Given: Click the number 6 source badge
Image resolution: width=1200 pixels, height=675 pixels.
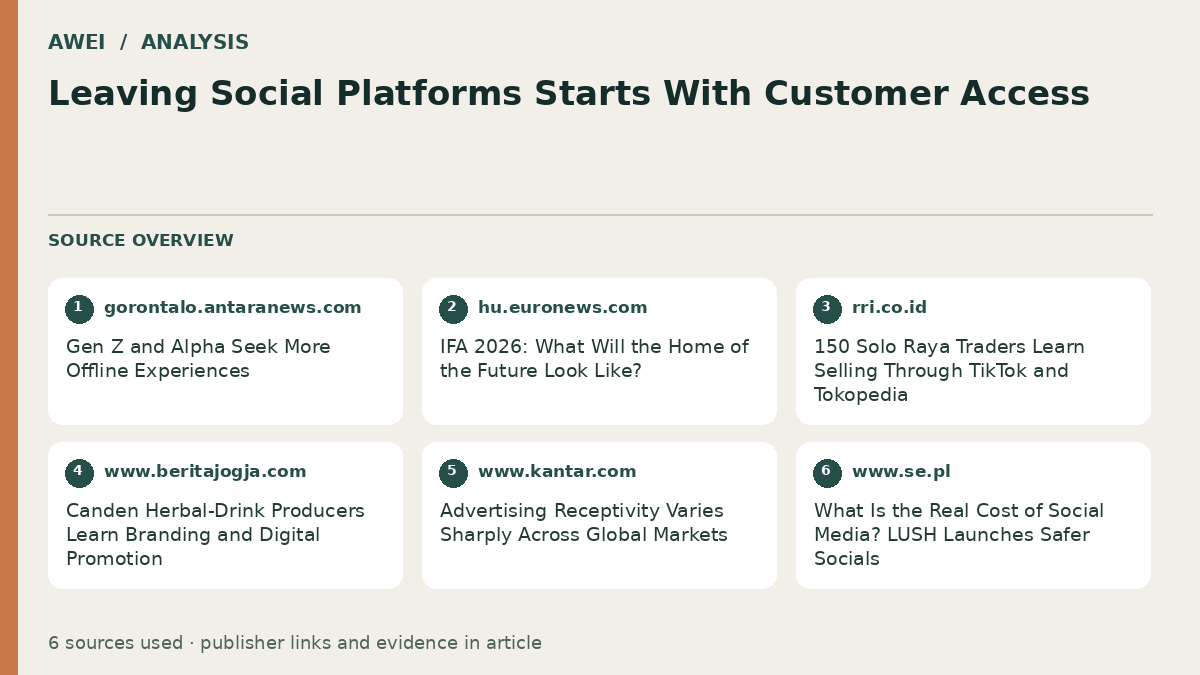Looking at the screenshot, I should [827, 473].
